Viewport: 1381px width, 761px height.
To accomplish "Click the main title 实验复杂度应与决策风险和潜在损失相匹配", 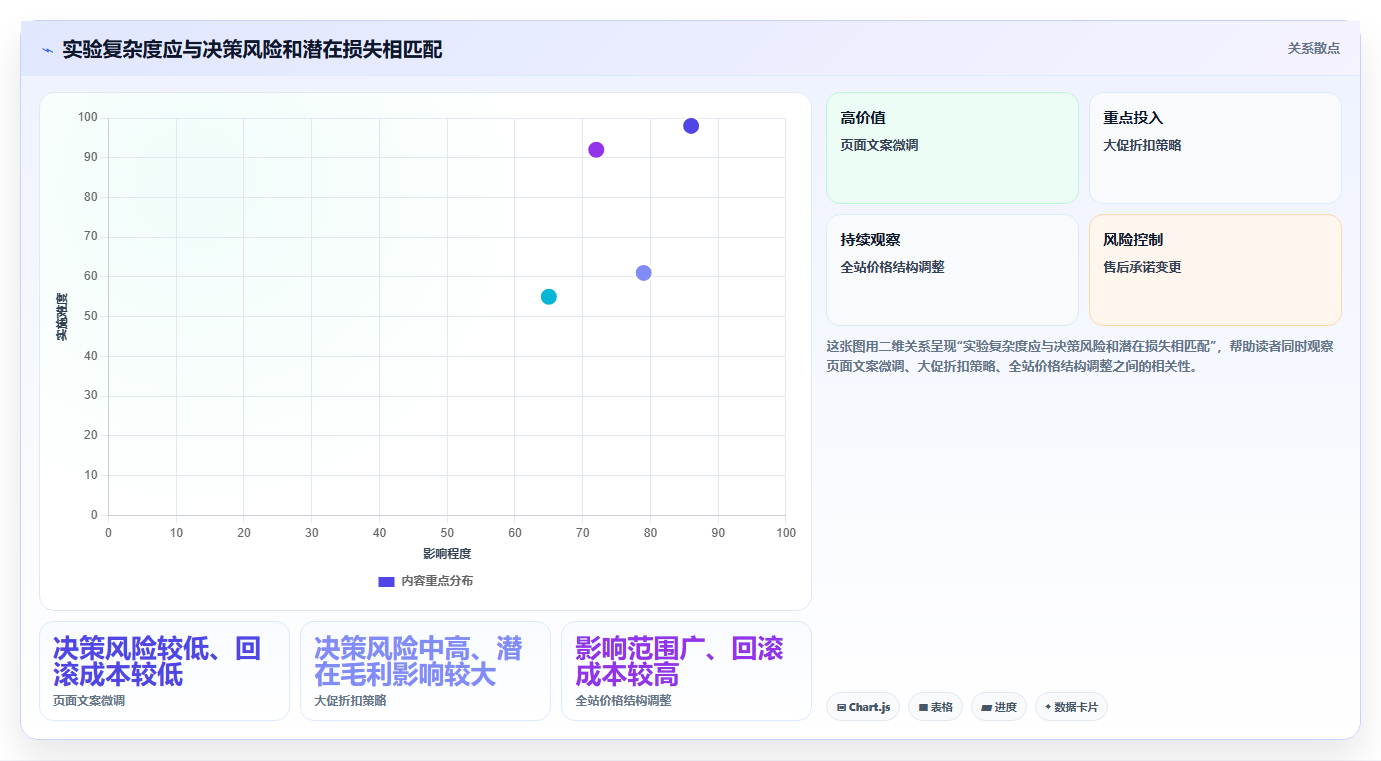I will point(252,49).
